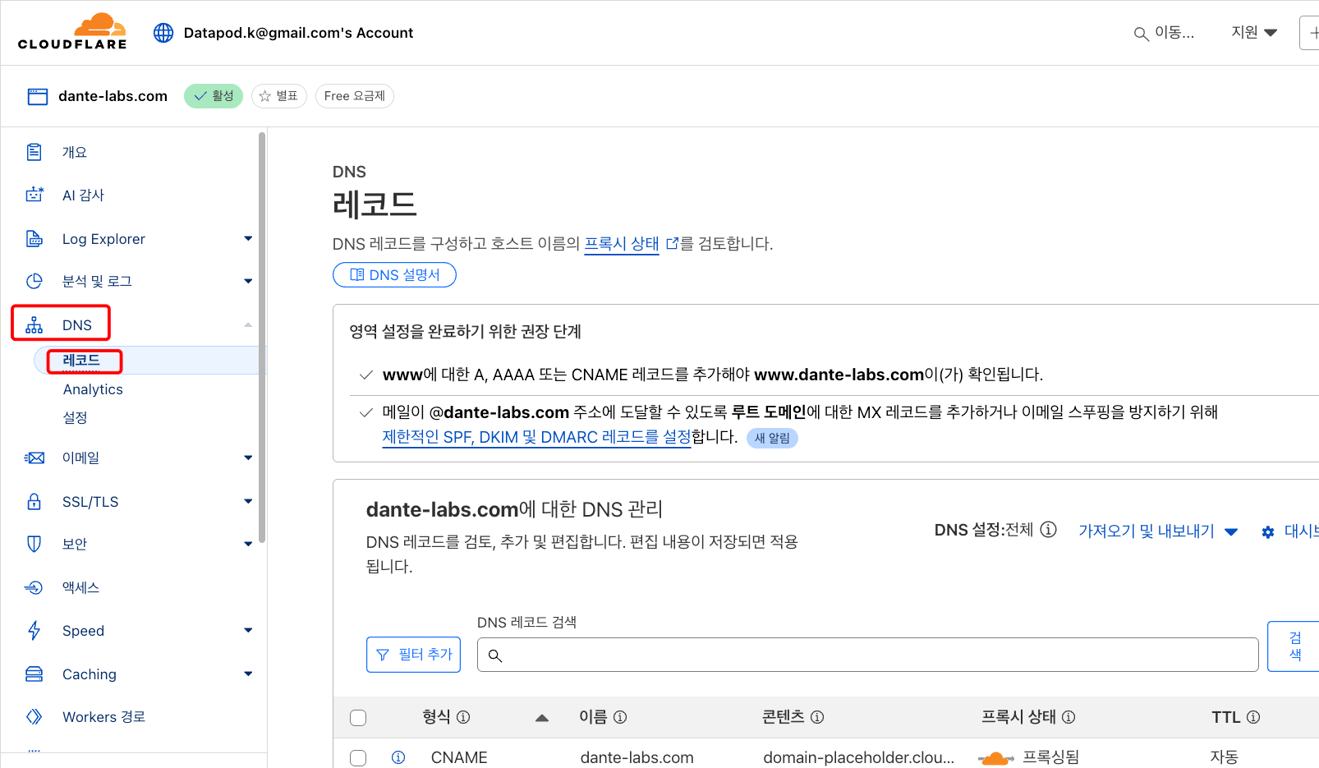Click the 대시보드 settings gear icon
This screenshot has height=768, width=1319.
[x=1267, y=532]
